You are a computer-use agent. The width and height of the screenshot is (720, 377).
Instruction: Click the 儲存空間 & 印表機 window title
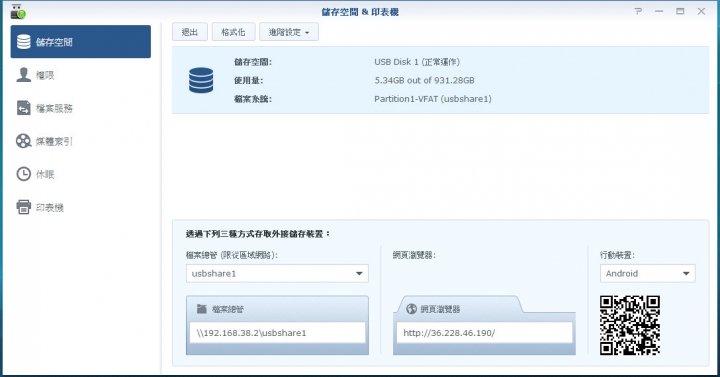coord(360,12)
